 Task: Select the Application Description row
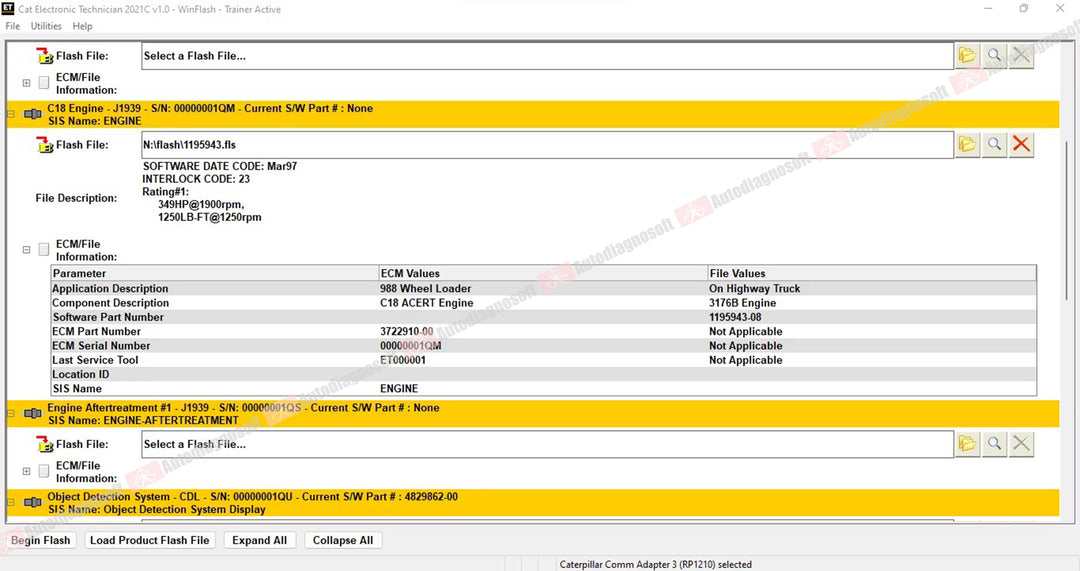pyautogui.click(x=543, y=289)
